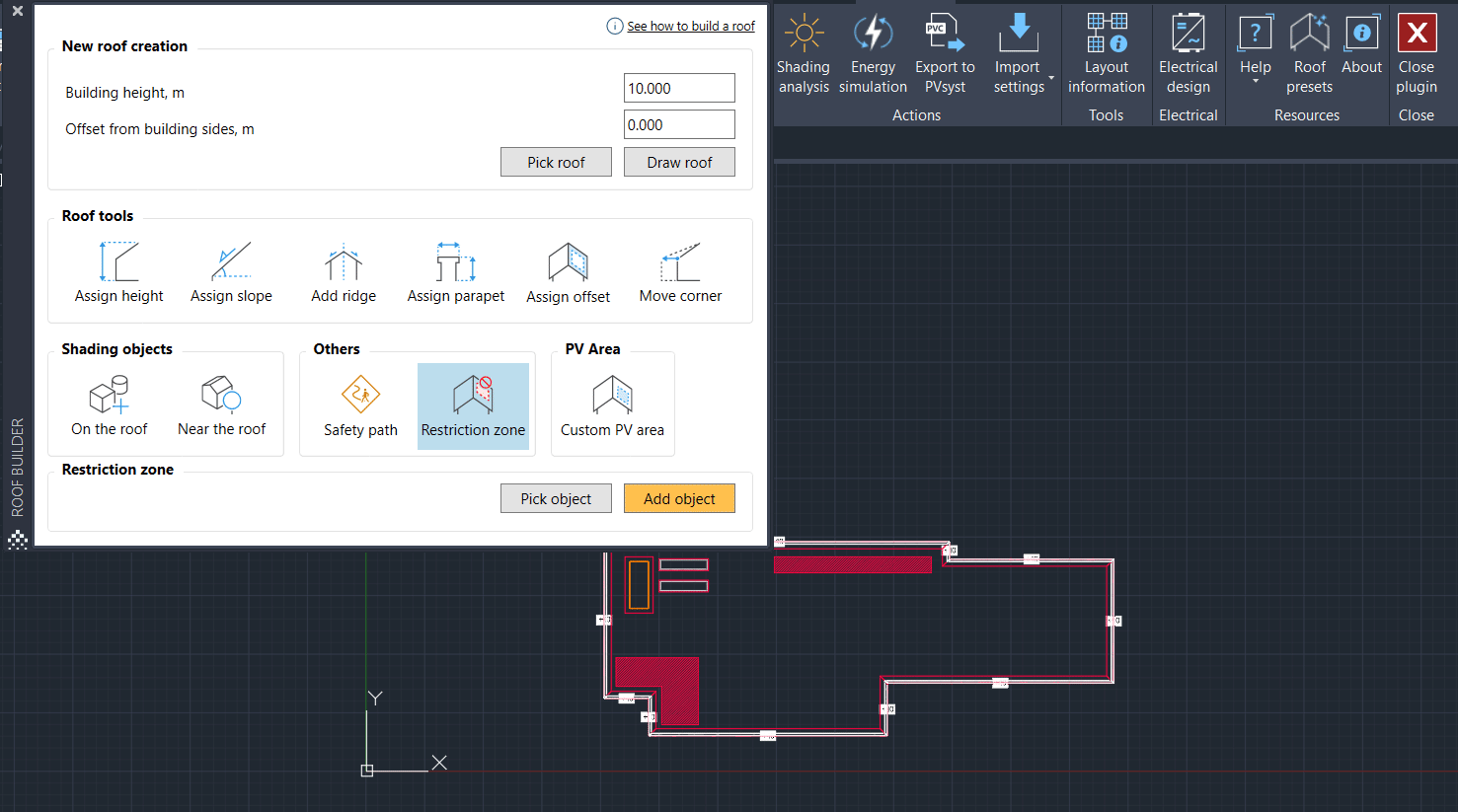Click the Actions ribbon group label

tap(916, 115)
